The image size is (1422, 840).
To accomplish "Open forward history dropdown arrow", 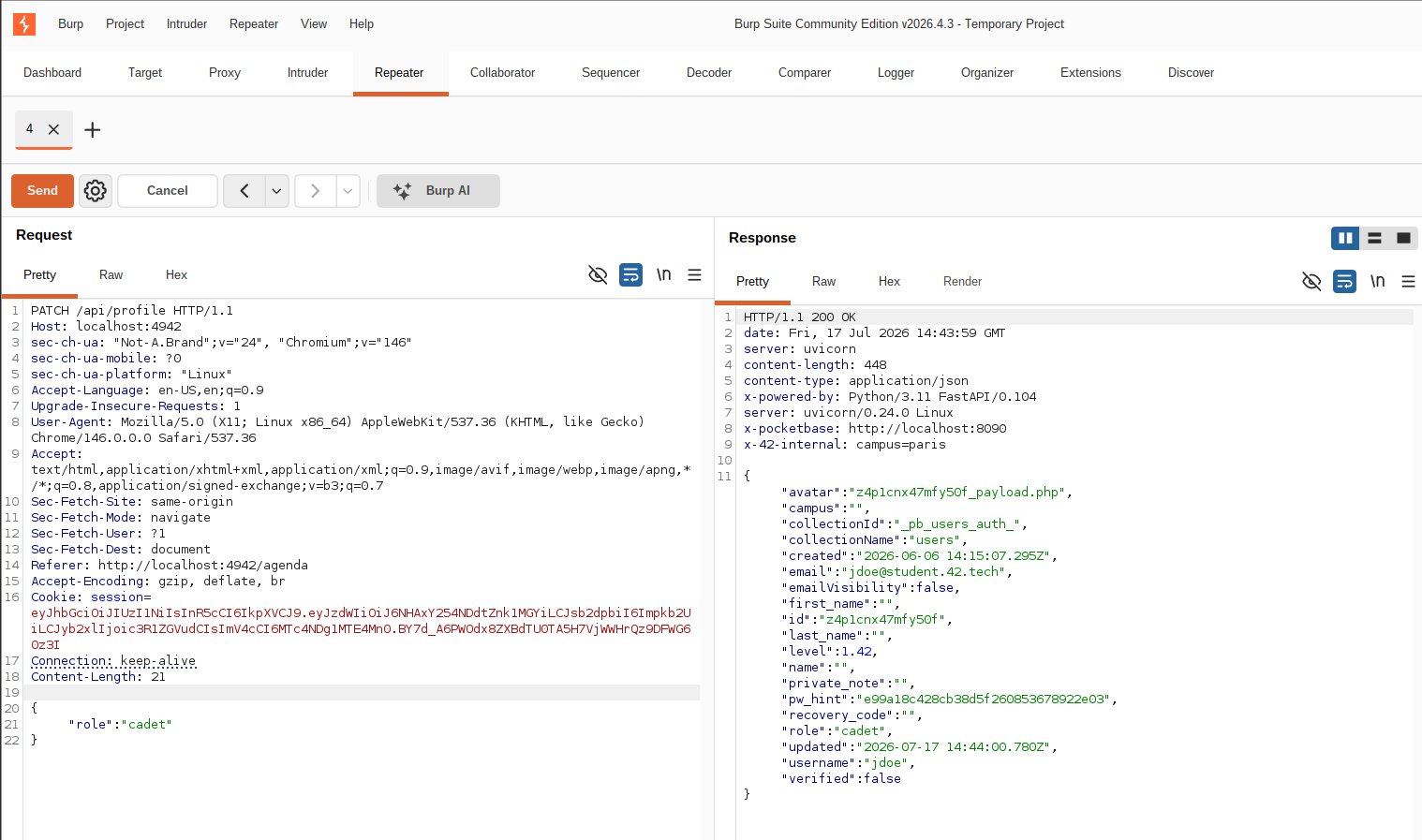I will click(x=348, y=191).
